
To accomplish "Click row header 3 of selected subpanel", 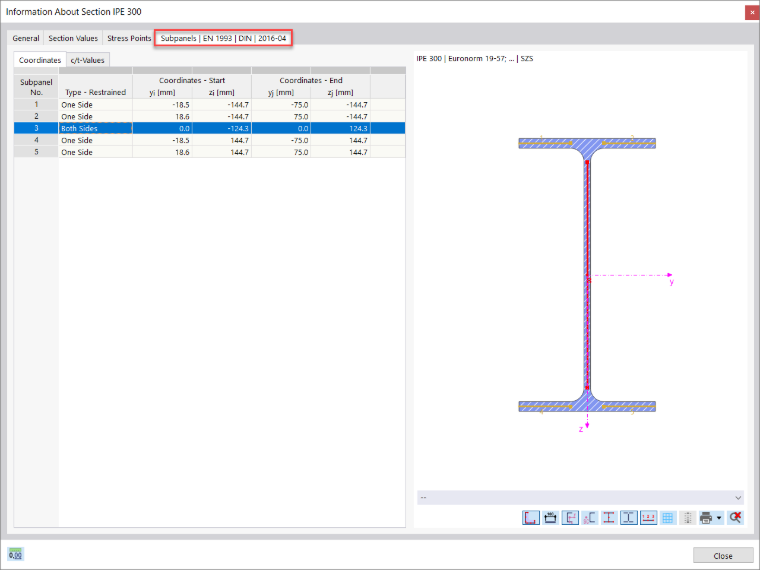I will coord(36,128).
